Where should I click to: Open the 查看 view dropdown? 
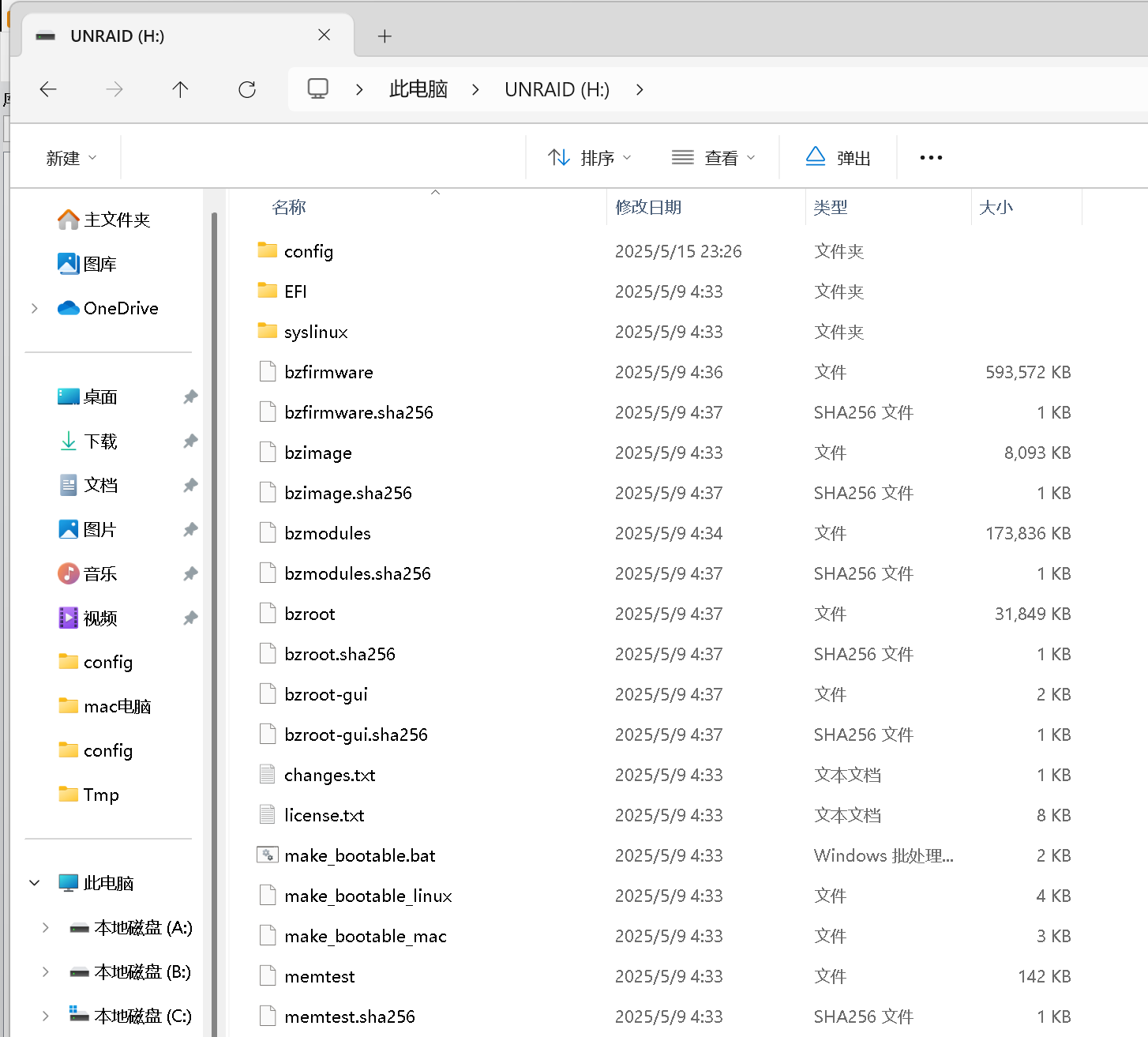click(x=713, y=158)
